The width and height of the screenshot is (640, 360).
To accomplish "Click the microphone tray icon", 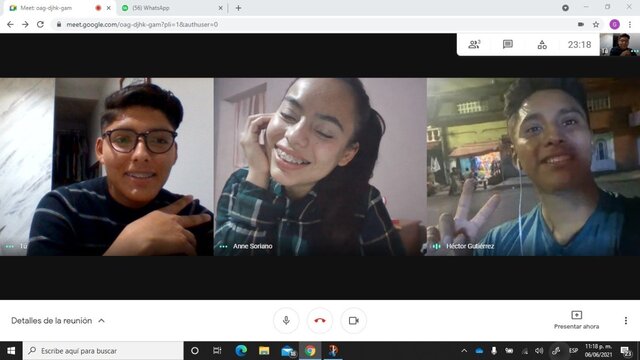I will (494, 351).
